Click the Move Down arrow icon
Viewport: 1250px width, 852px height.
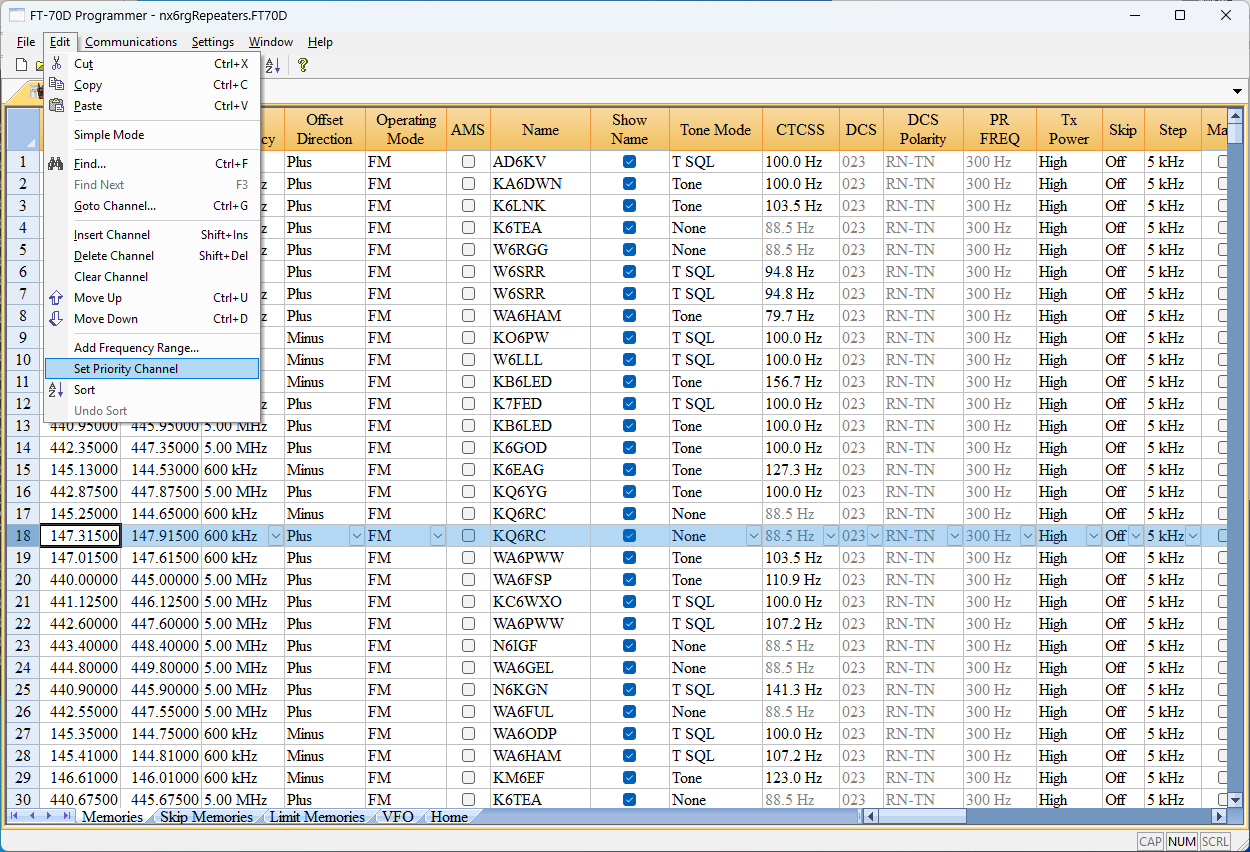(x=56, y=319)
